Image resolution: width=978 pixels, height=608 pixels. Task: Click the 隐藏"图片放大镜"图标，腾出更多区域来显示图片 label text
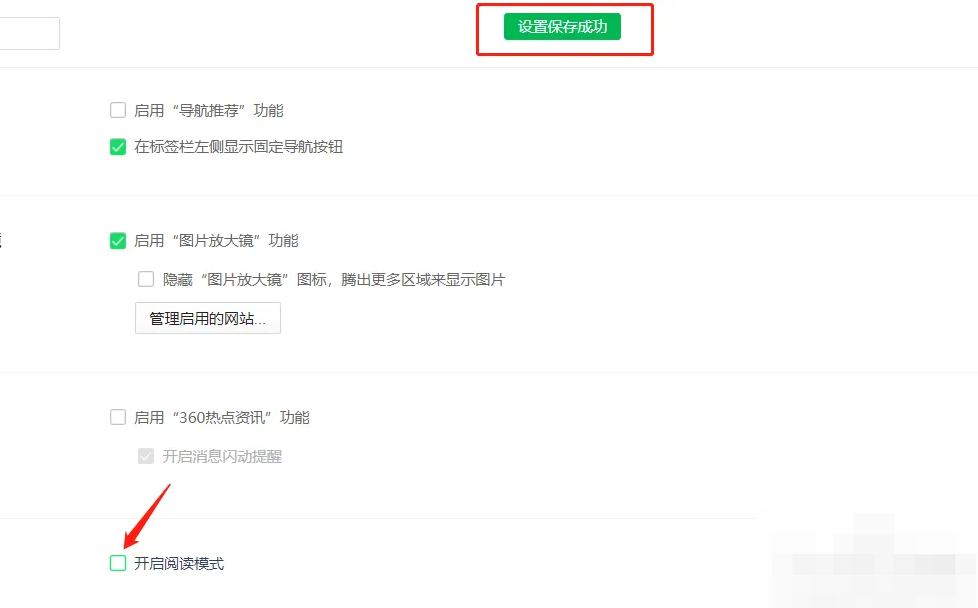(x=334, y=280)
